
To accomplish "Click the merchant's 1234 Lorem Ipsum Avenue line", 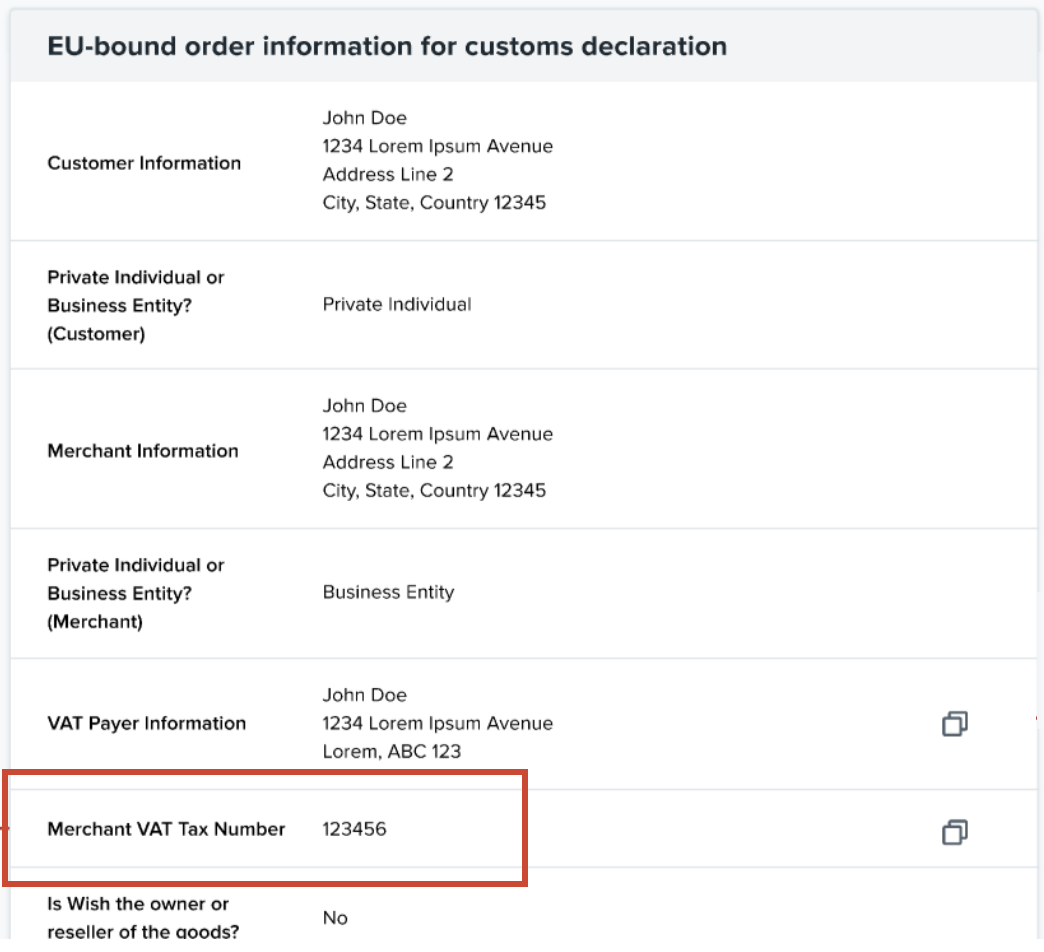I will [x=437, y=434].
